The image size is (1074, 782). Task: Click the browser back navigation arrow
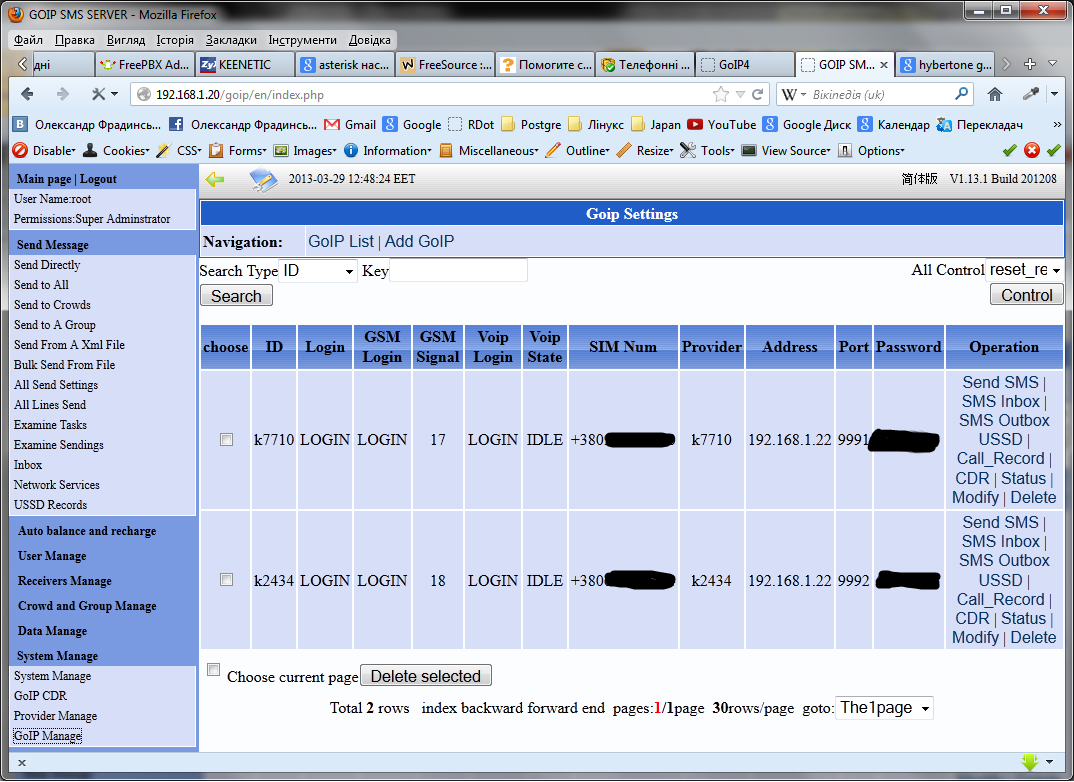coord(28,95)
